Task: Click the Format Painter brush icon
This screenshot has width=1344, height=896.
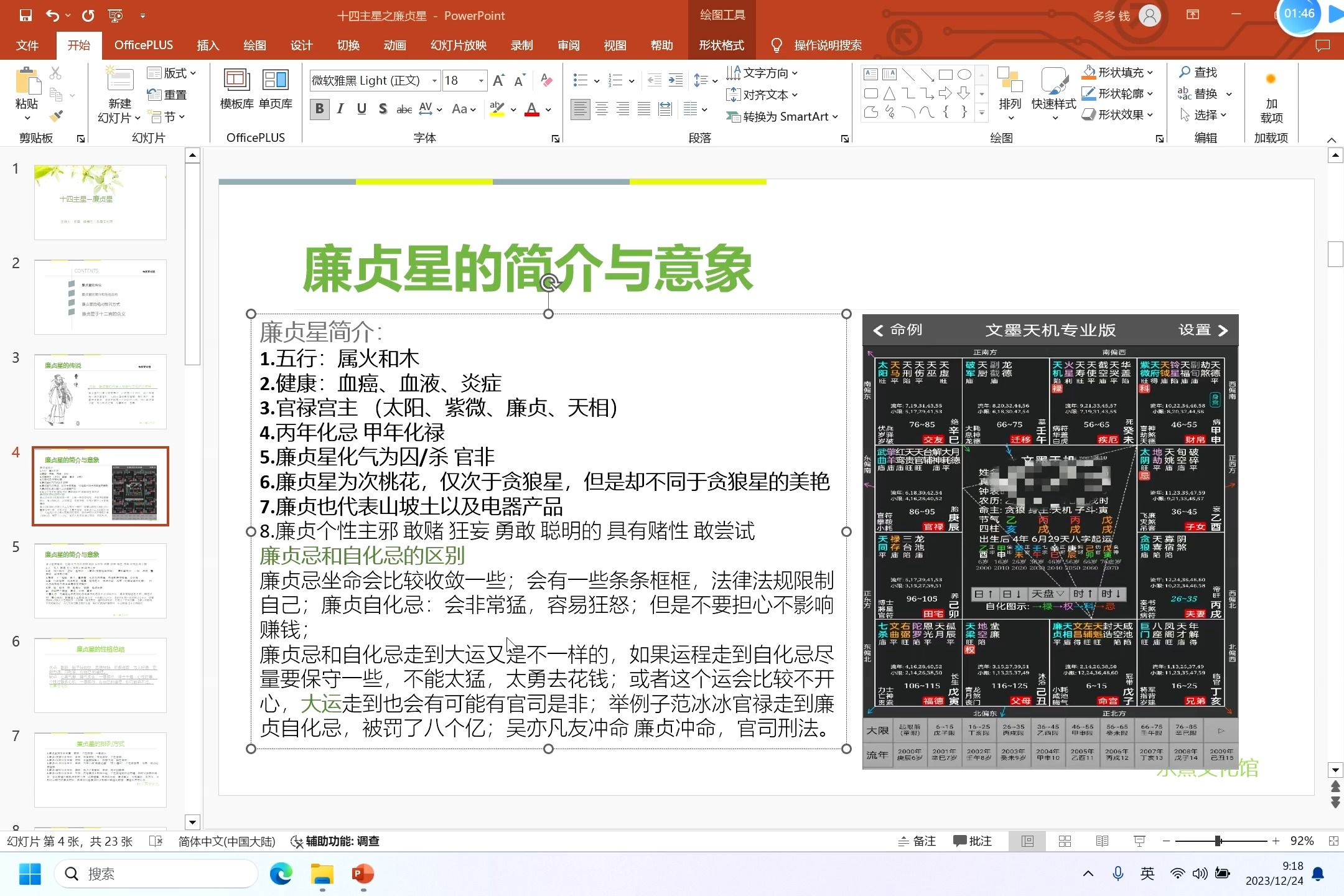Action: click(56, 116)
